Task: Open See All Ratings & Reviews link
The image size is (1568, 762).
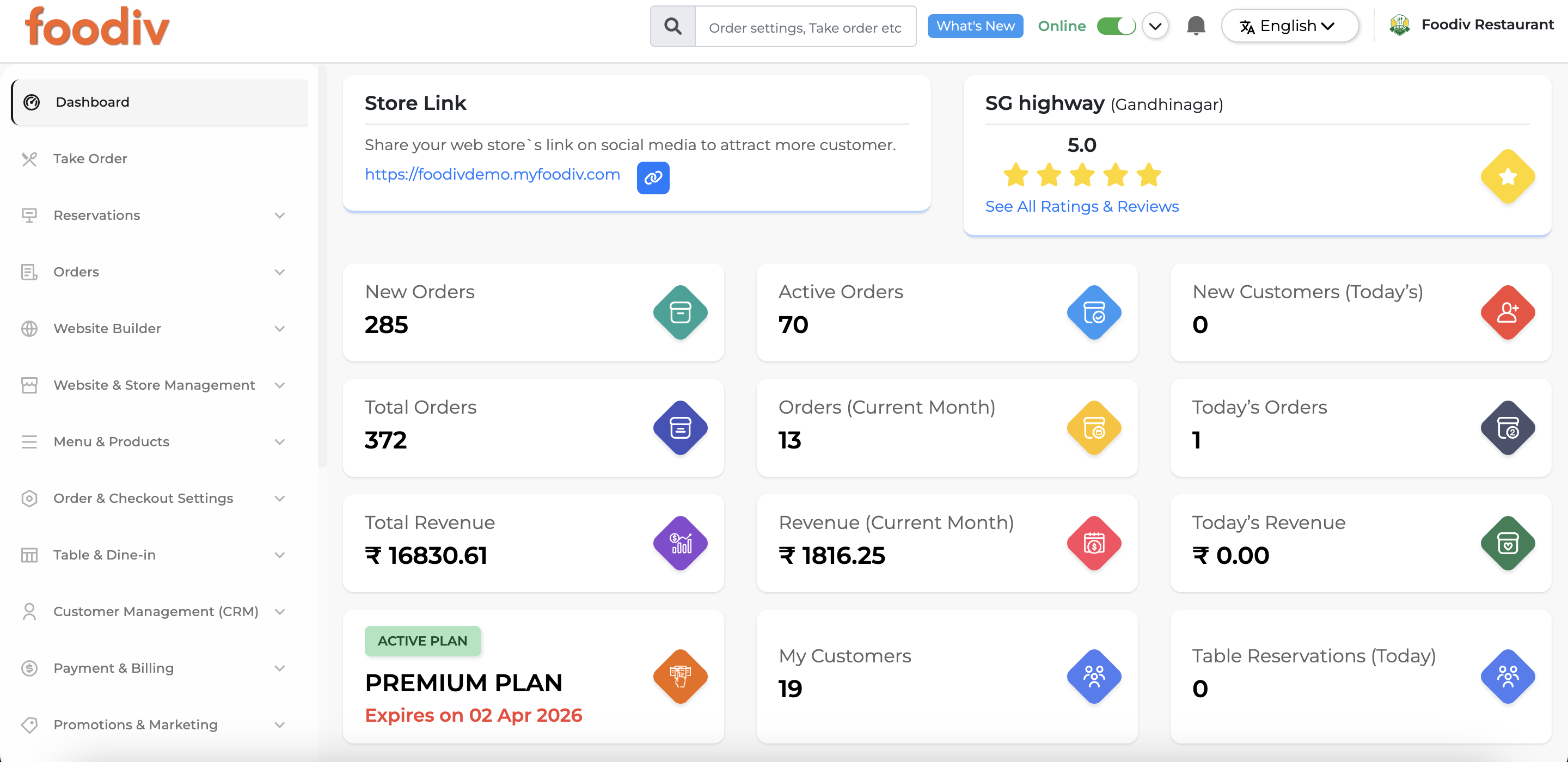Action: click(x=1082, y=206)
